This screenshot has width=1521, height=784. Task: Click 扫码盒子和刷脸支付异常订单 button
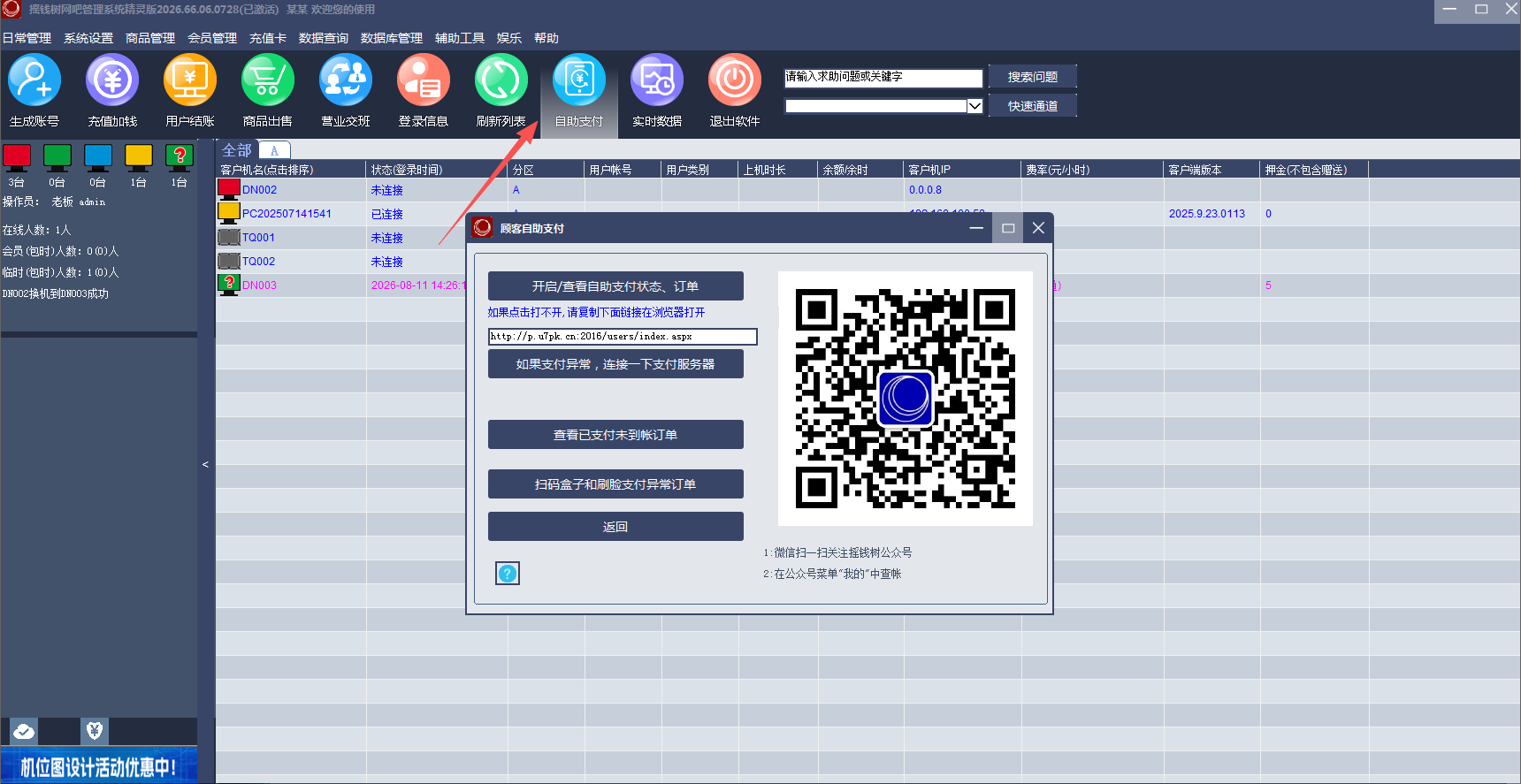(615, 484)
